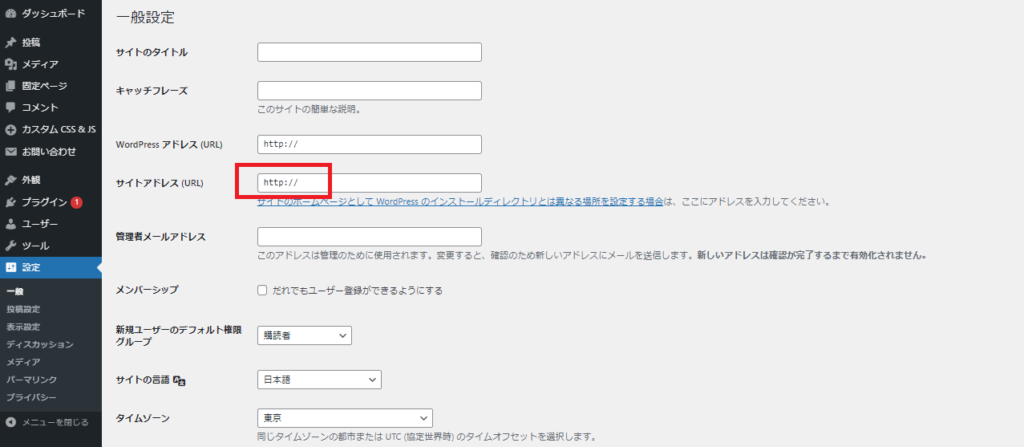Open Media via its camera-music icon
Image resolution: width=1024 pixels, height=447 pixels.
[10, 65]
